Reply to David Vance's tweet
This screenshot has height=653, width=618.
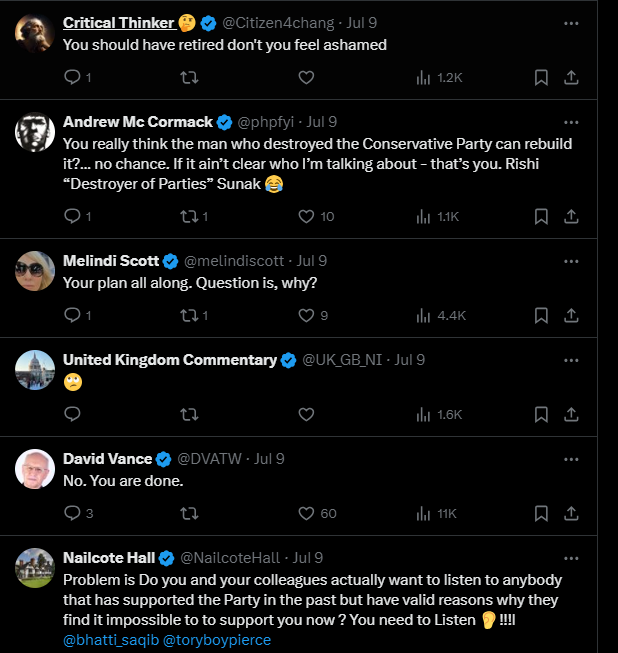coord(72,514)
